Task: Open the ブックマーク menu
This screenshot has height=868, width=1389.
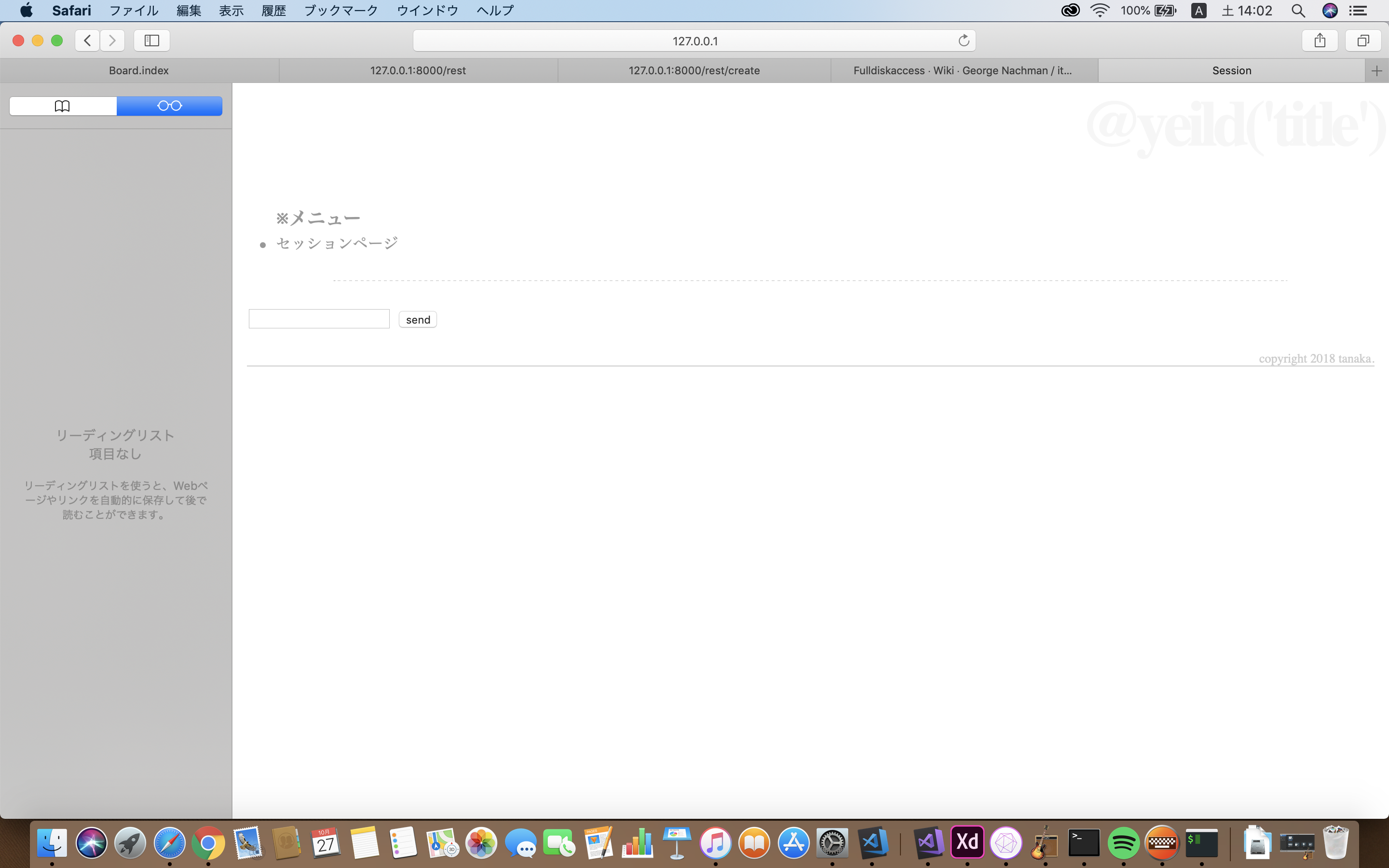Action: pyautogui.click(x=341, y=10)
